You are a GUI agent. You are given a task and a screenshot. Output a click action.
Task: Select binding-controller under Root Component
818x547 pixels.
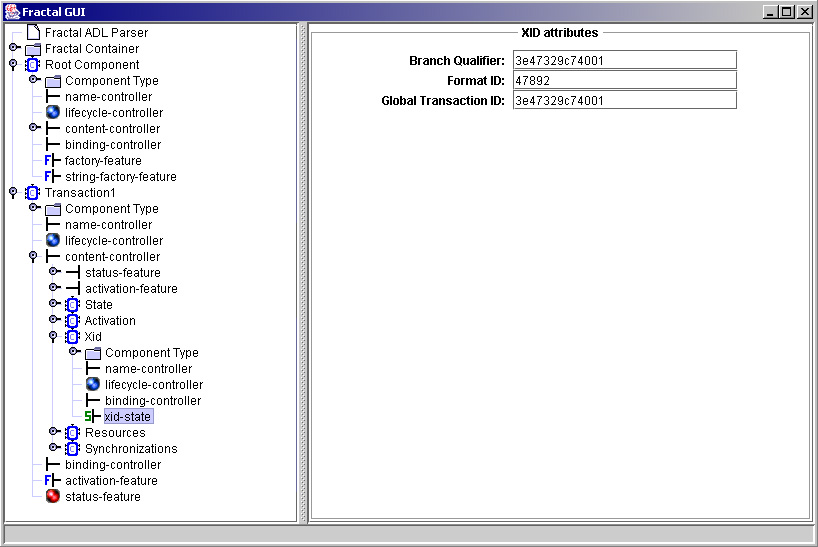tap(112, 145)
